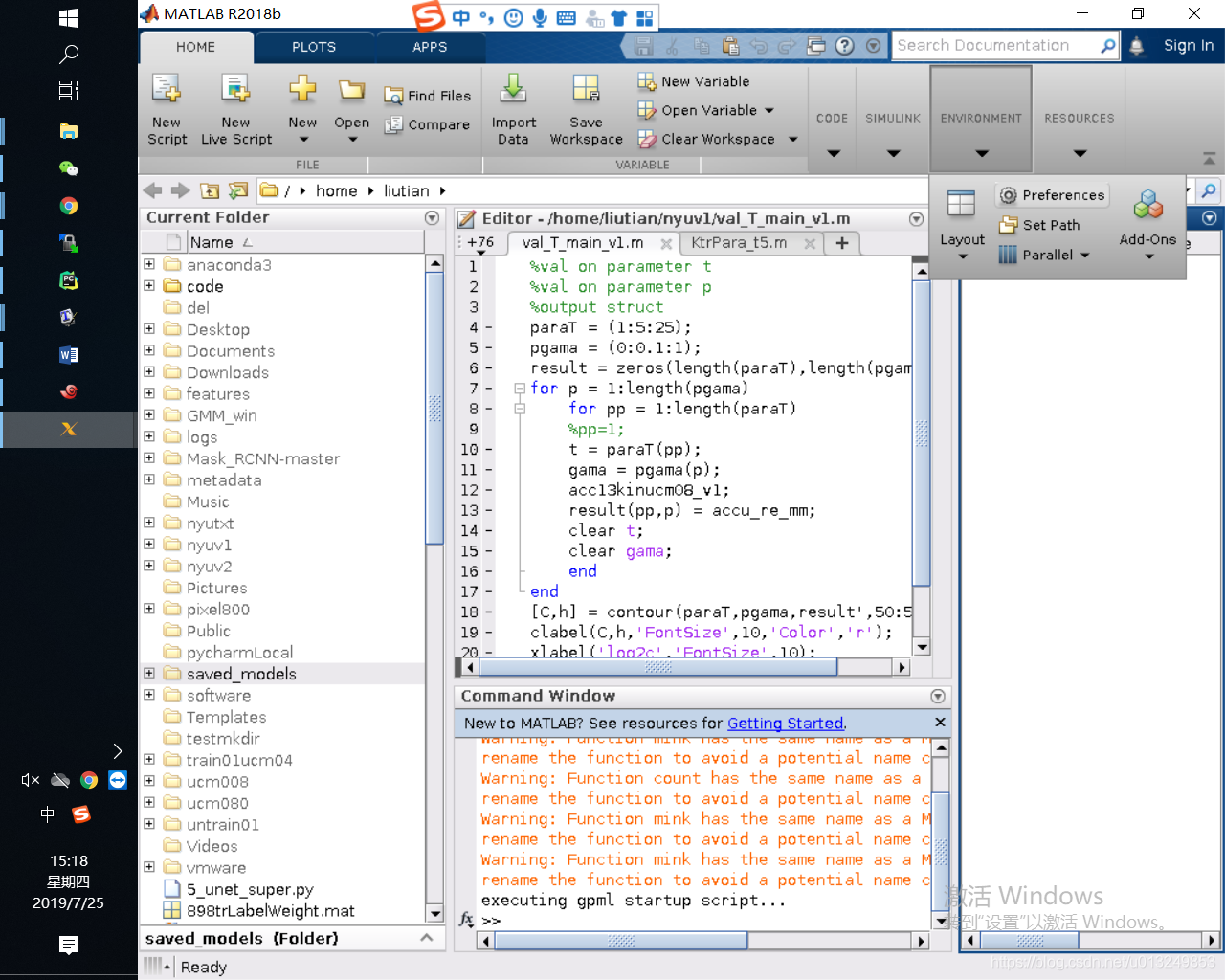This screenshot has width=1225, height=980.
Task: Select the HOME tab
Action: [195, 47]
